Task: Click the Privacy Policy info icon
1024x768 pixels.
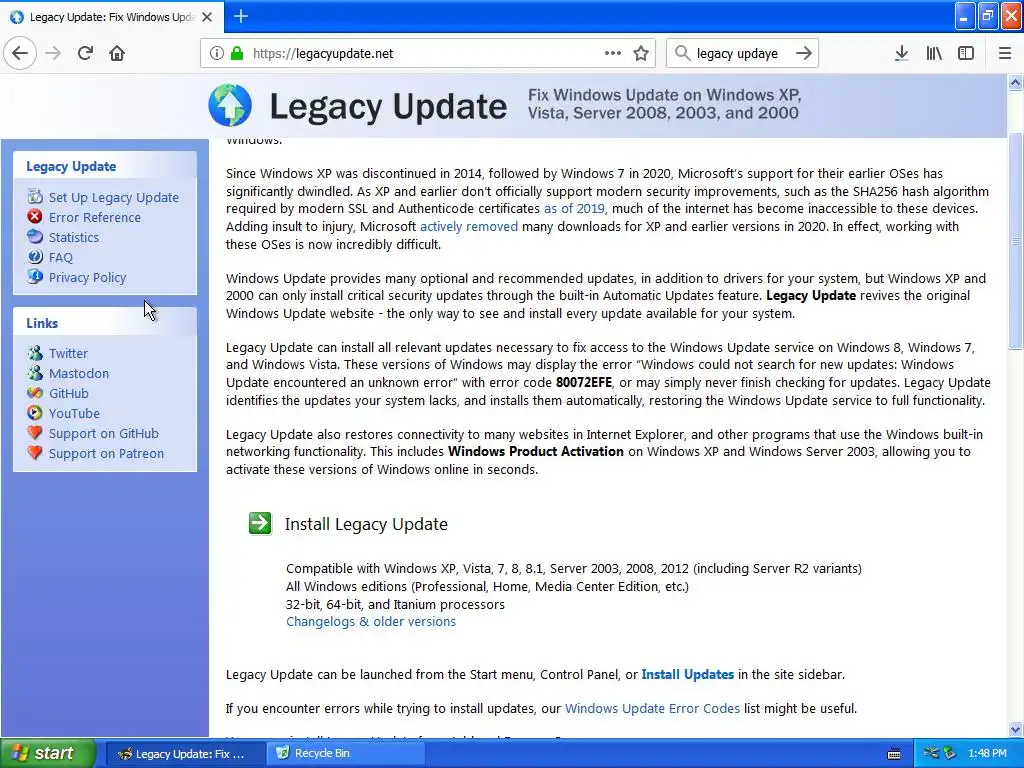Action: 35,277
